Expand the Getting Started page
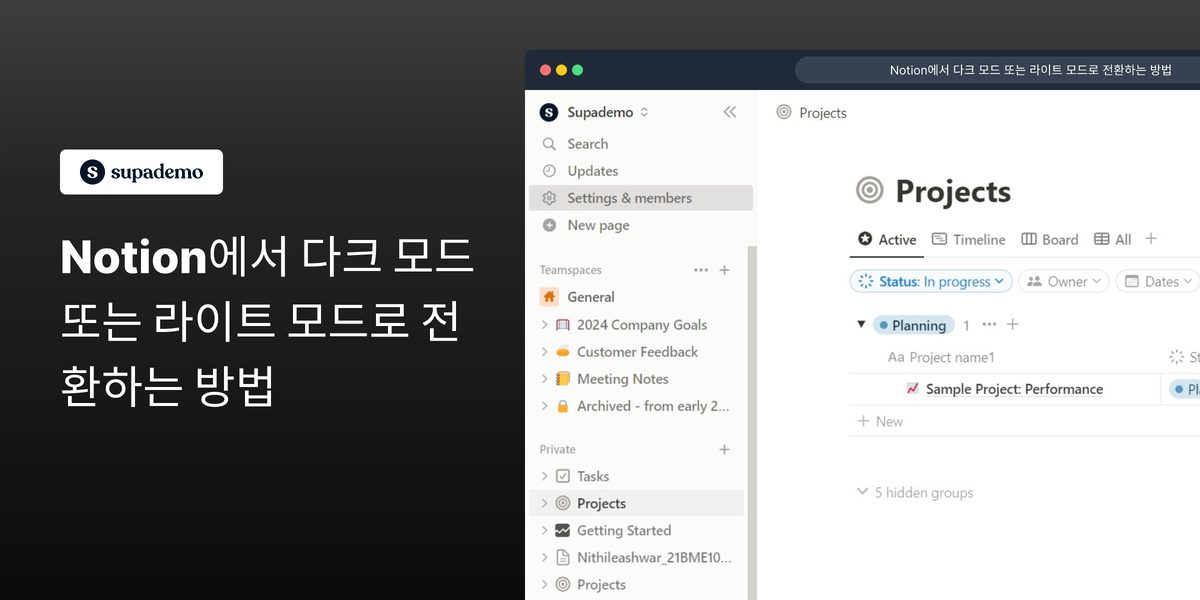Image resolution: width=1200 pixels, height=600 pixels. pyautogui.click(x=545, y=531)
